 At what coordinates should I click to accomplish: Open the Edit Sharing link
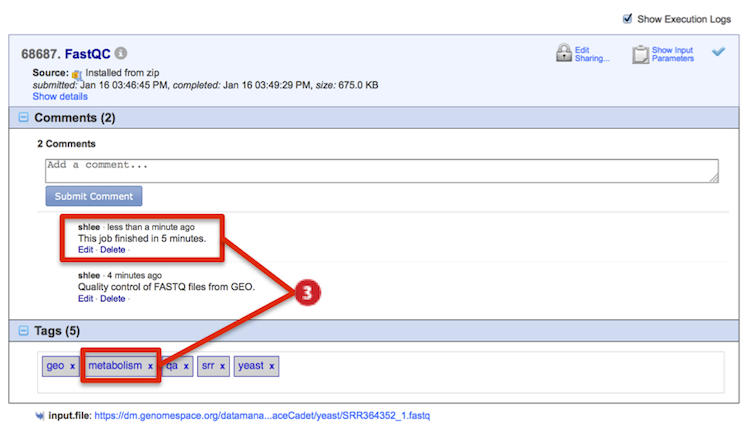point(592,54)
